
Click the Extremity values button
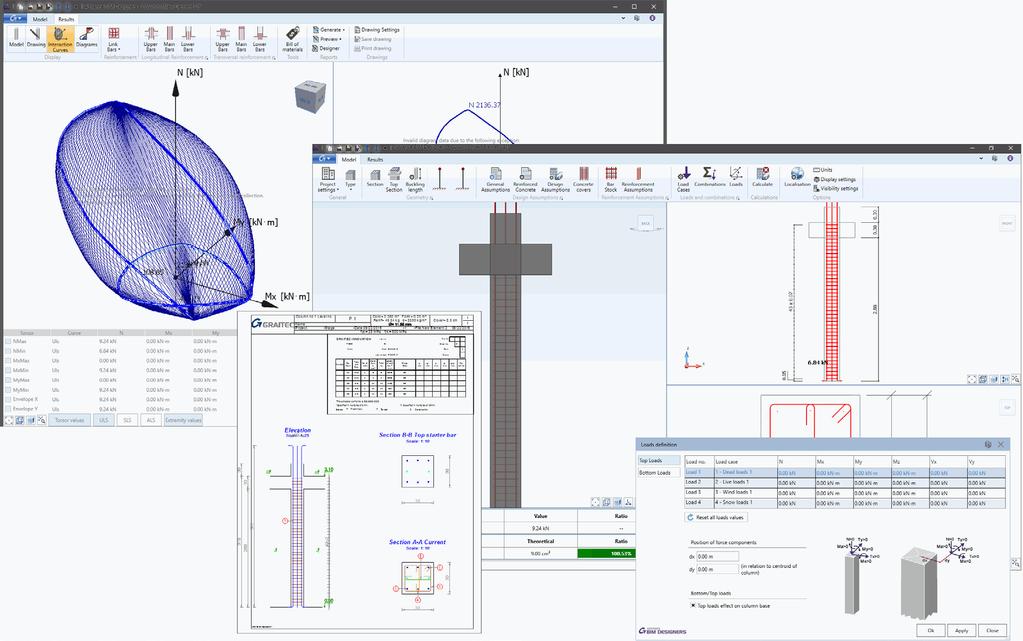[x=183, y=420]
